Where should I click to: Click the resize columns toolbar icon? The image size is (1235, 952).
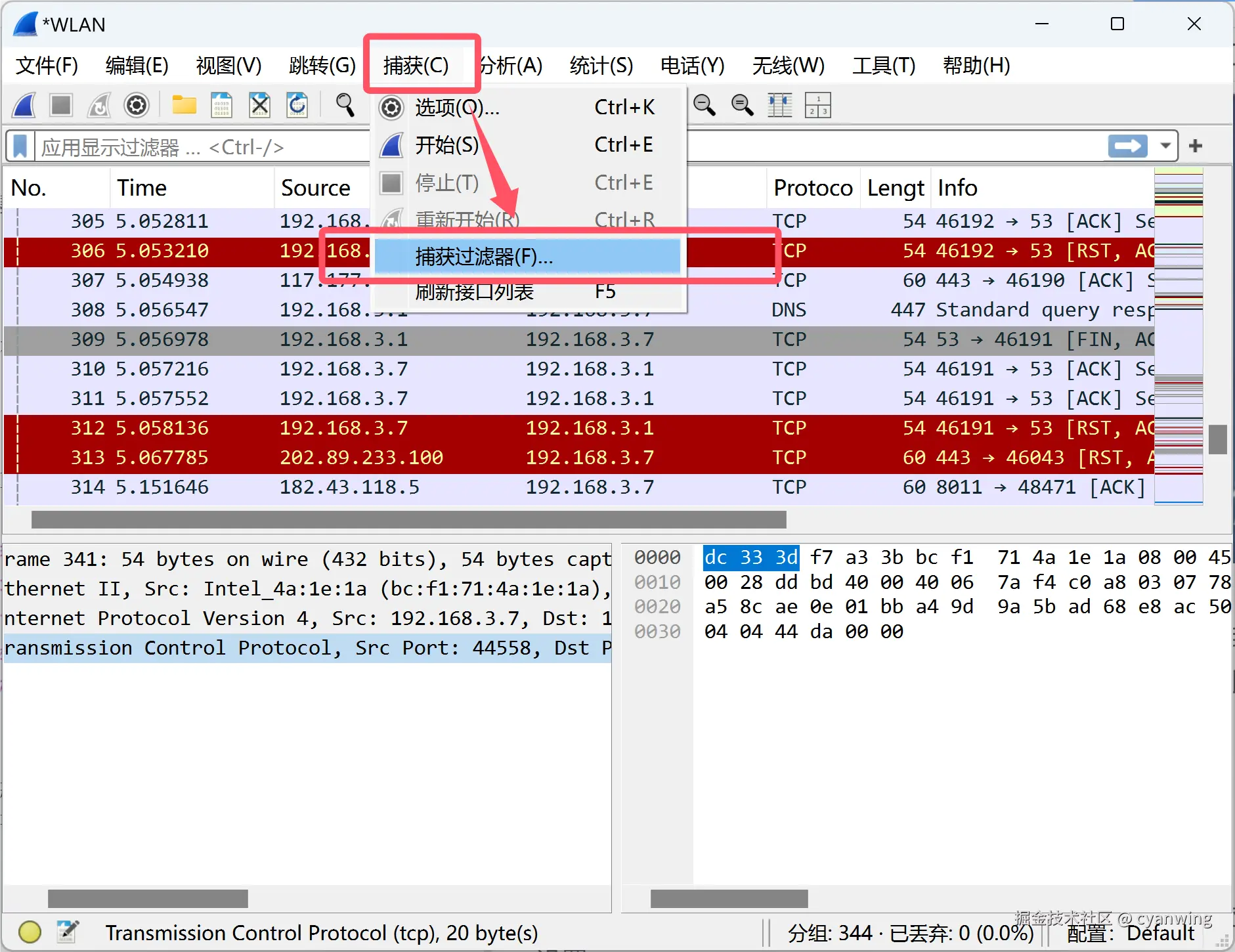[x=780, y=105]
